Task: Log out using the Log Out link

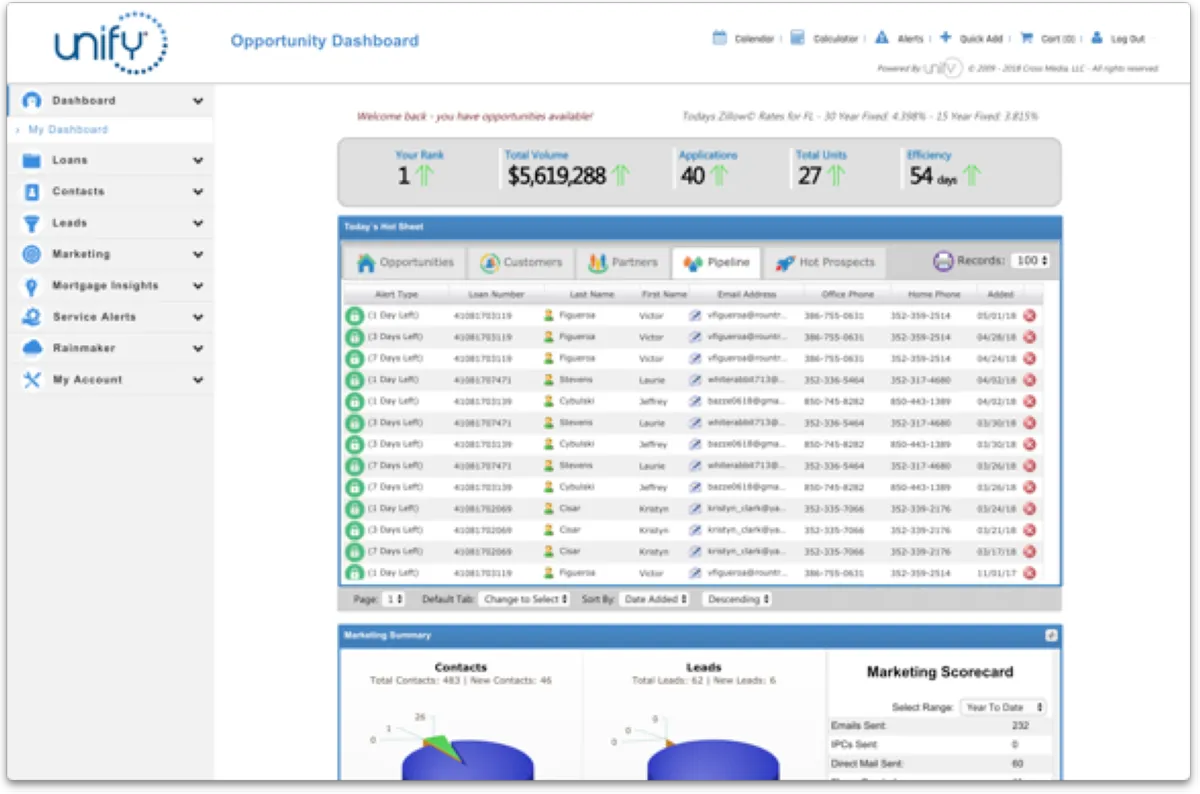Action: point(1127,39)
